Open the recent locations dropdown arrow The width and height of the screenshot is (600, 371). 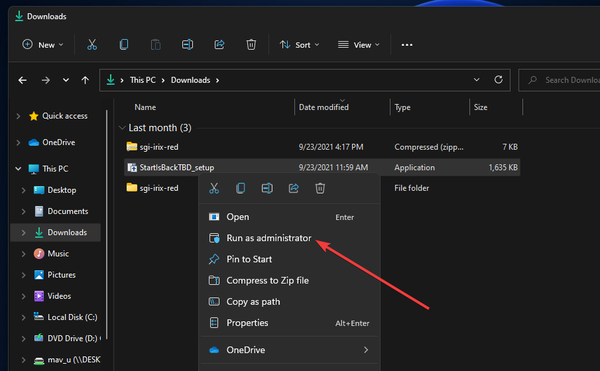(66, 80)
